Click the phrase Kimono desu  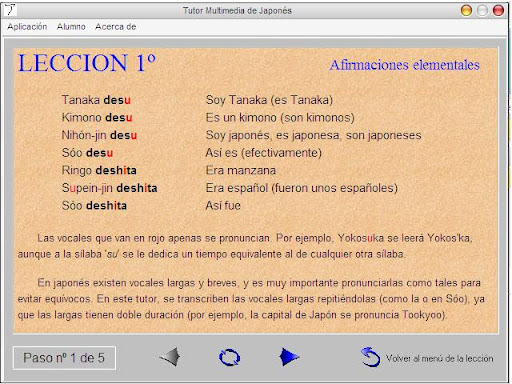click(x=97, y=117)
